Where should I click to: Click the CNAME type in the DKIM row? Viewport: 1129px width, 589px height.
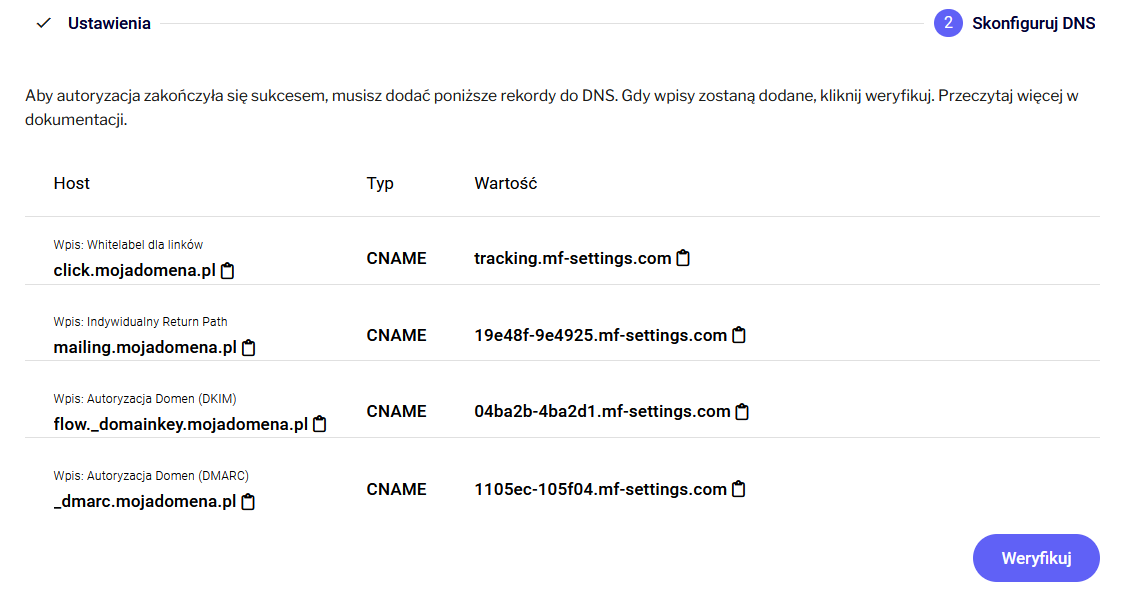(396, 411)
